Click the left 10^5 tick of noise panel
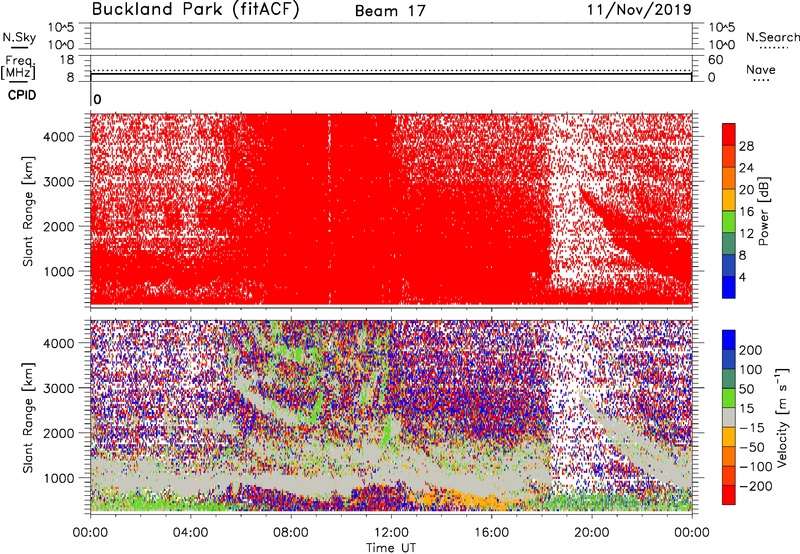Screen dimensions: 800x554 (61, 27)
